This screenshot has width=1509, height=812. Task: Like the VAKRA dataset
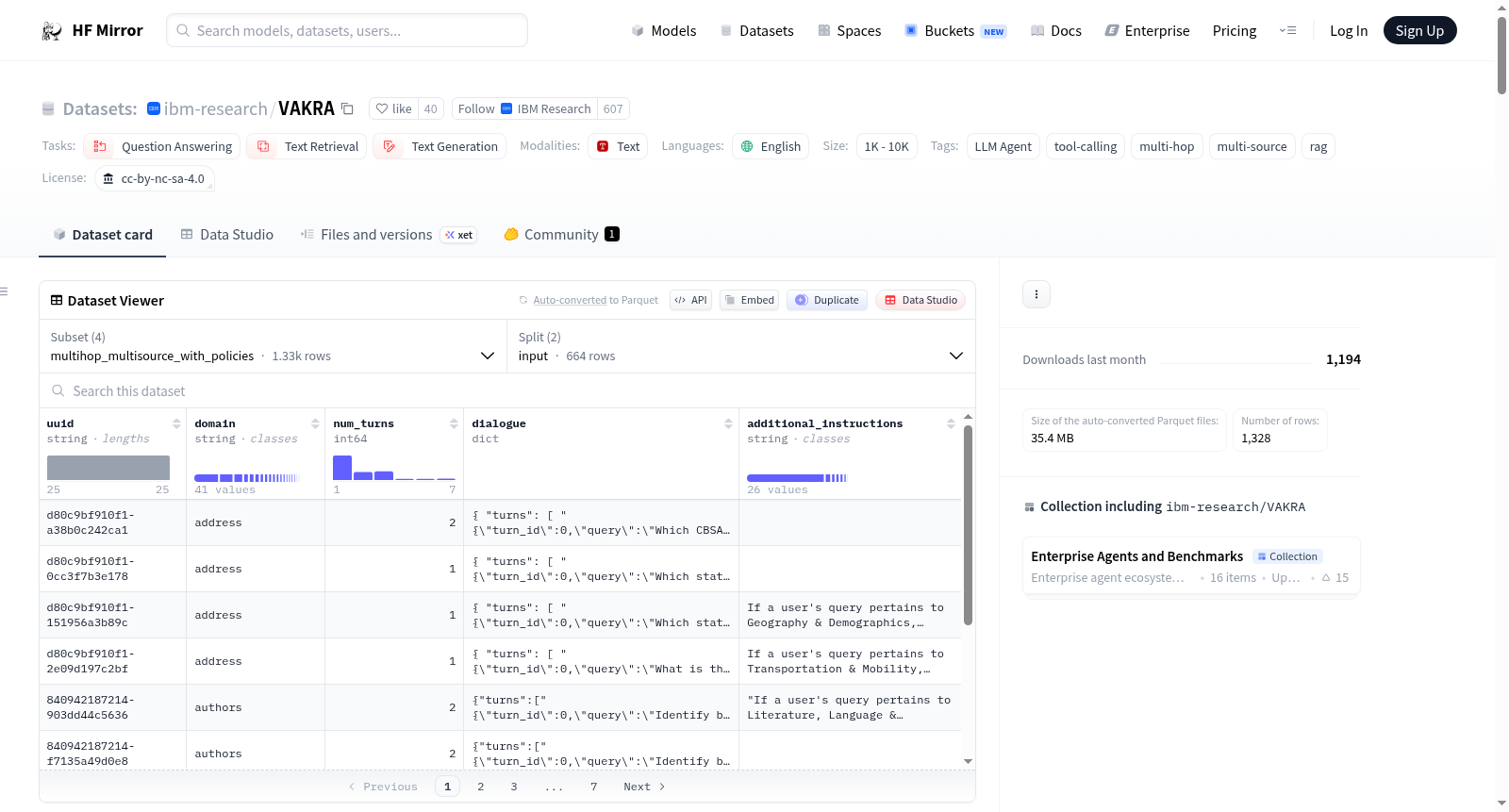[x=393, y=108]
